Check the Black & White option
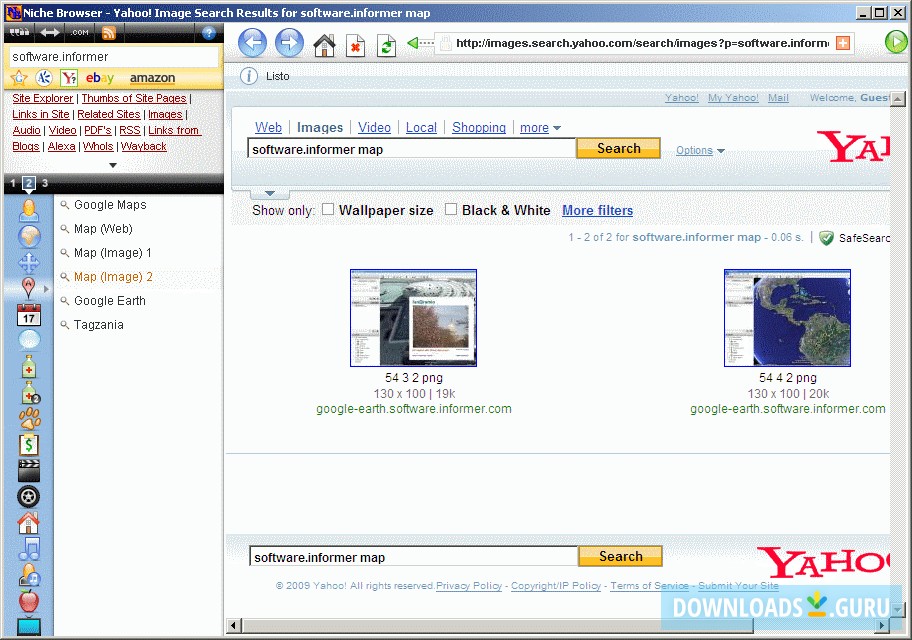 (x=450, y=210)
